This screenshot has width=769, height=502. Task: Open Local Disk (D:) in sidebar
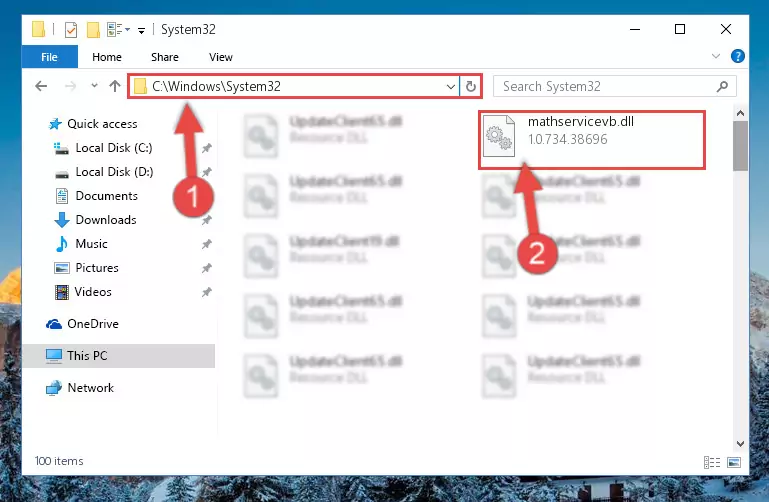pyautogui.click(x=114, y=172)
